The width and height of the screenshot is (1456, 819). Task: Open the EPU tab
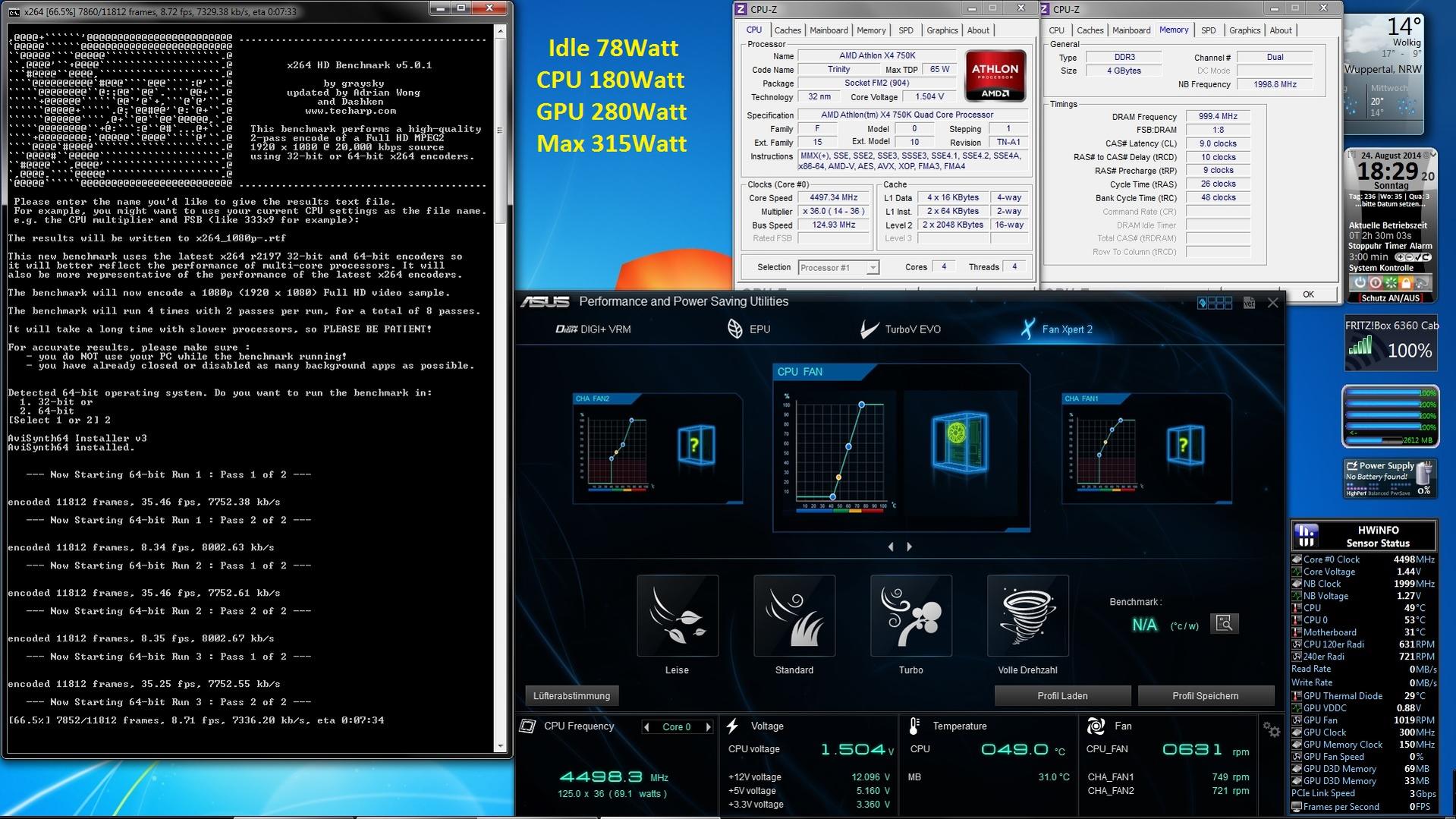pos(749,329)
